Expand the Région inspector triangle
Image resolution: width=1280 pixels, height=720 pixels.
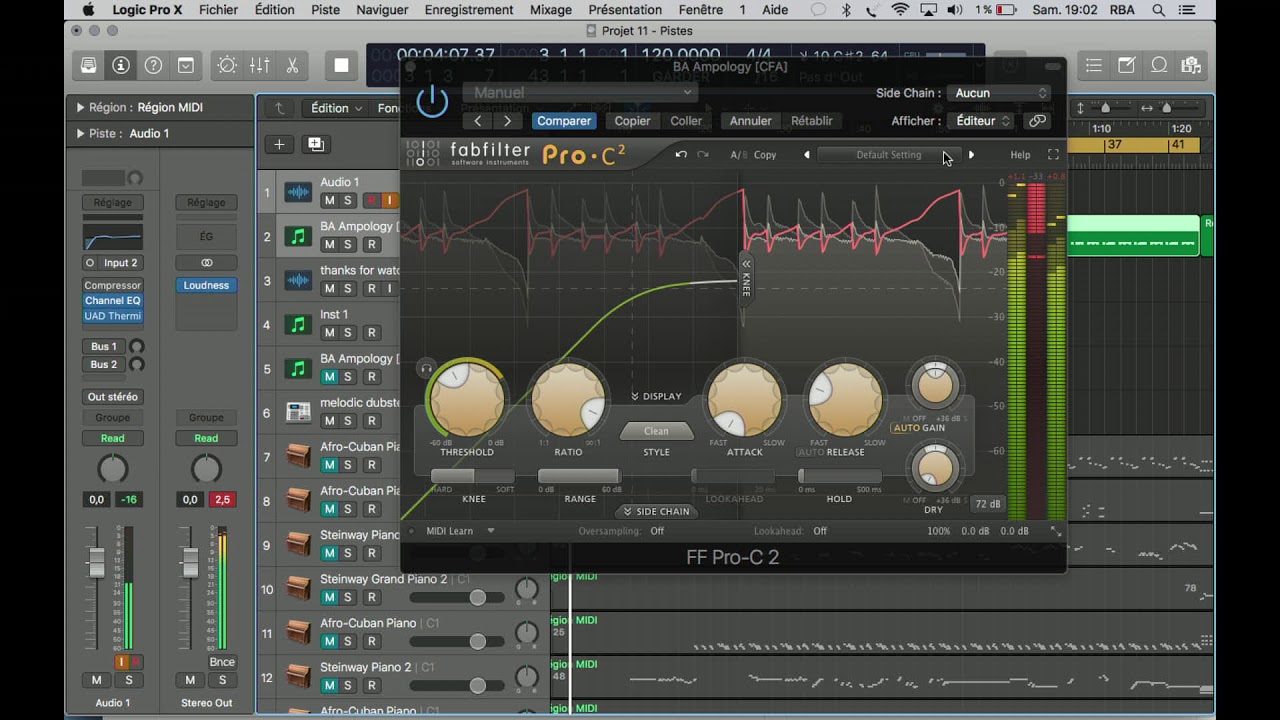click(x=80, y=107)
